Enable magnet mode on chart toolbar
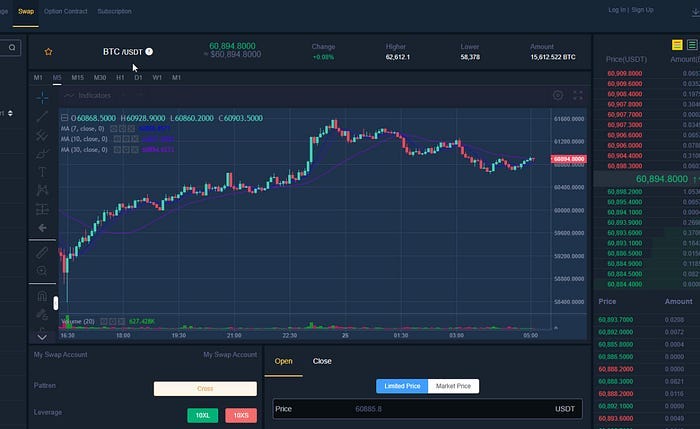Image resolution: width=700 pixels, height=429 pixels. coord(42,296)
